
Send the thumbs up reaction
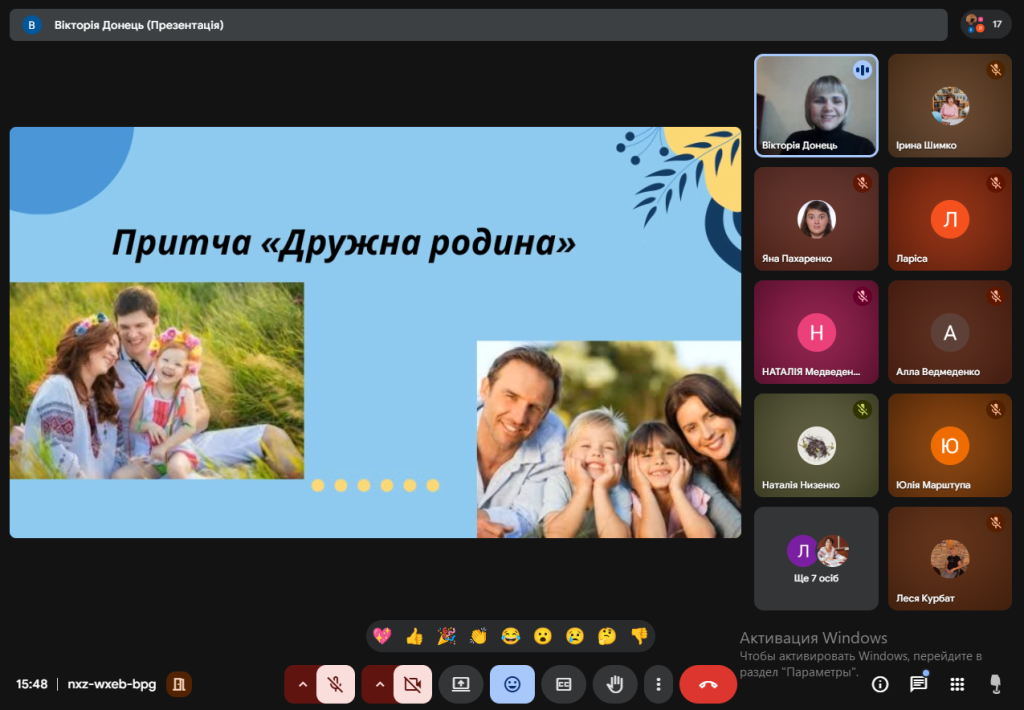[x=414, y=636]
